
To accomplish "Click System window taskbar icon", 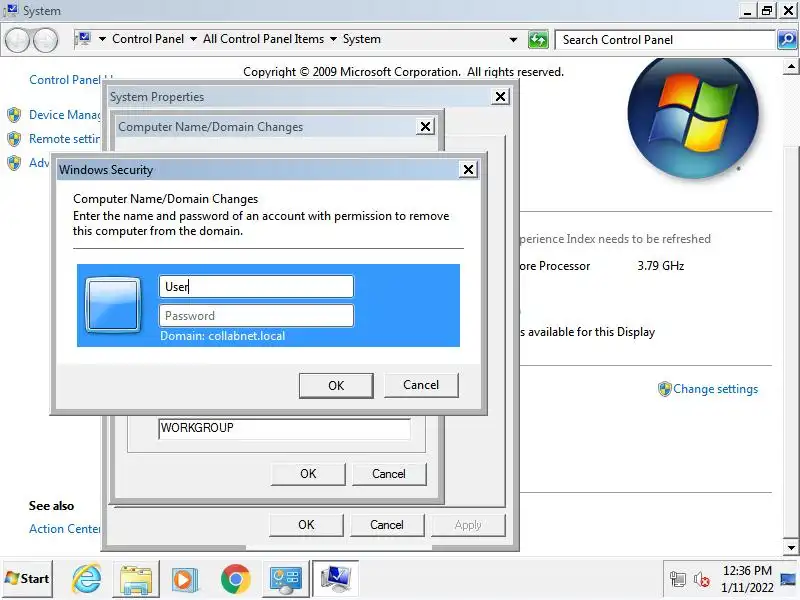I will pos(335,579).
